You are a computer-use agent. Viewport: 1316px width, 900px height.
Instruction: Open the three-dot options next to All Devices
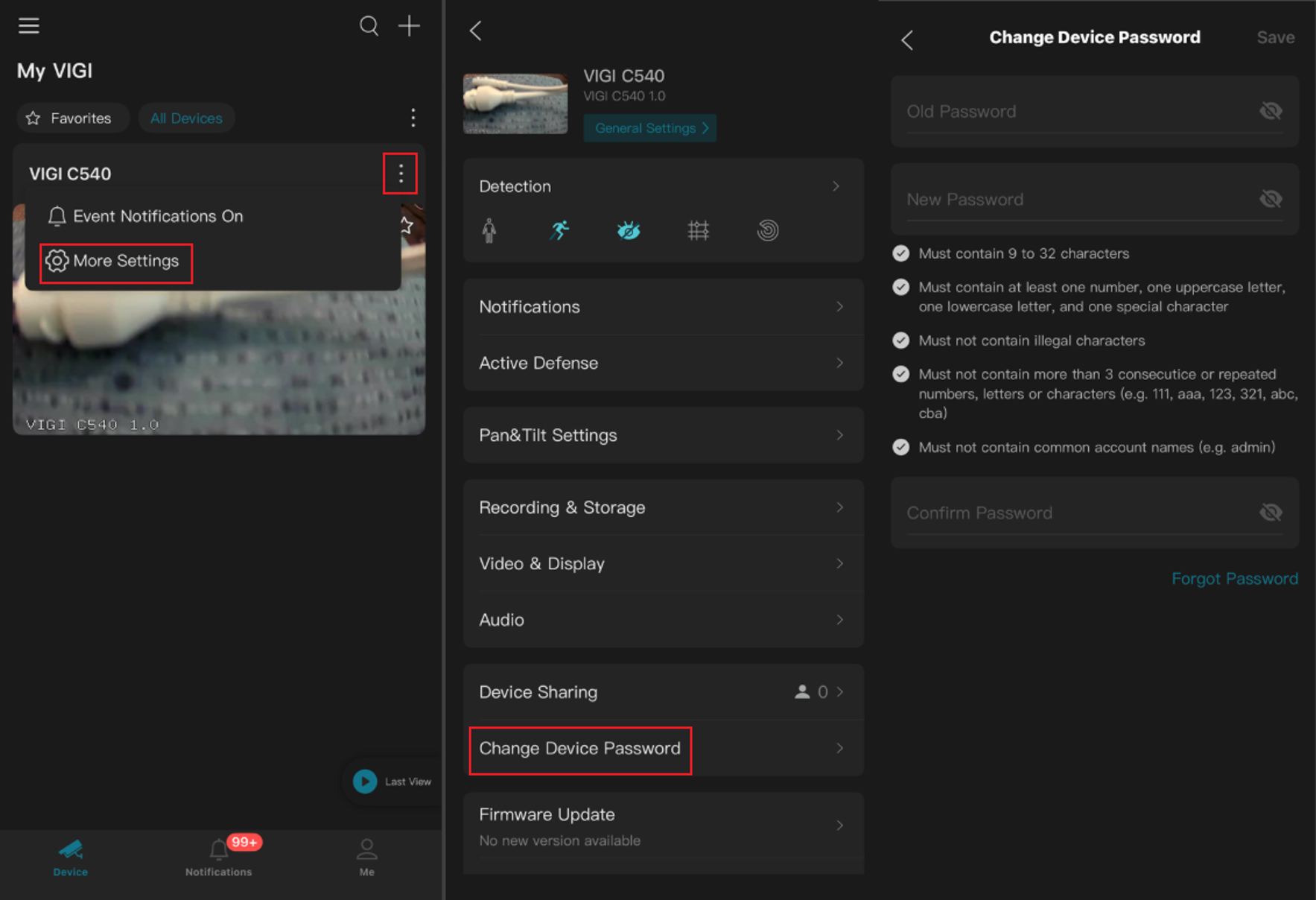(x=413, y=118)
